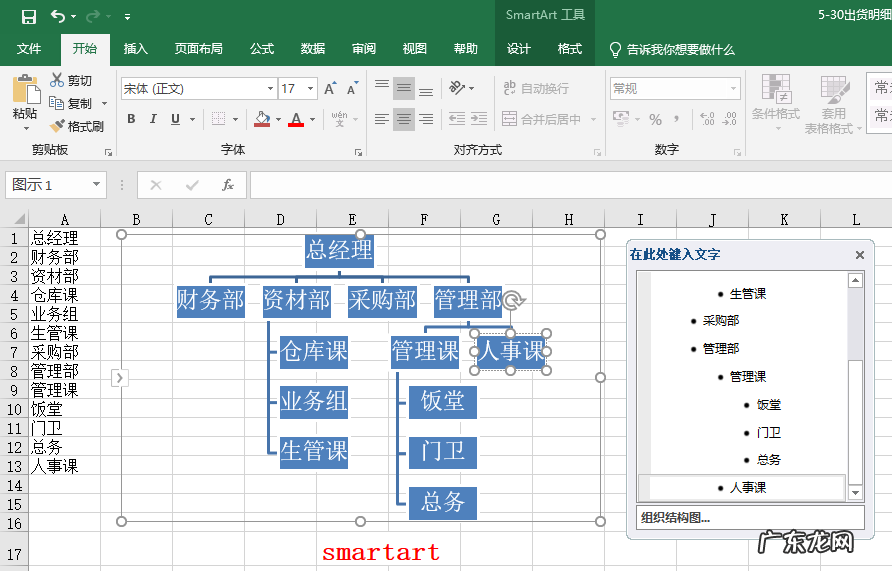Click the Save icon in title bar
The width and height of the screenshot is (892, 571).
point(29,16)
